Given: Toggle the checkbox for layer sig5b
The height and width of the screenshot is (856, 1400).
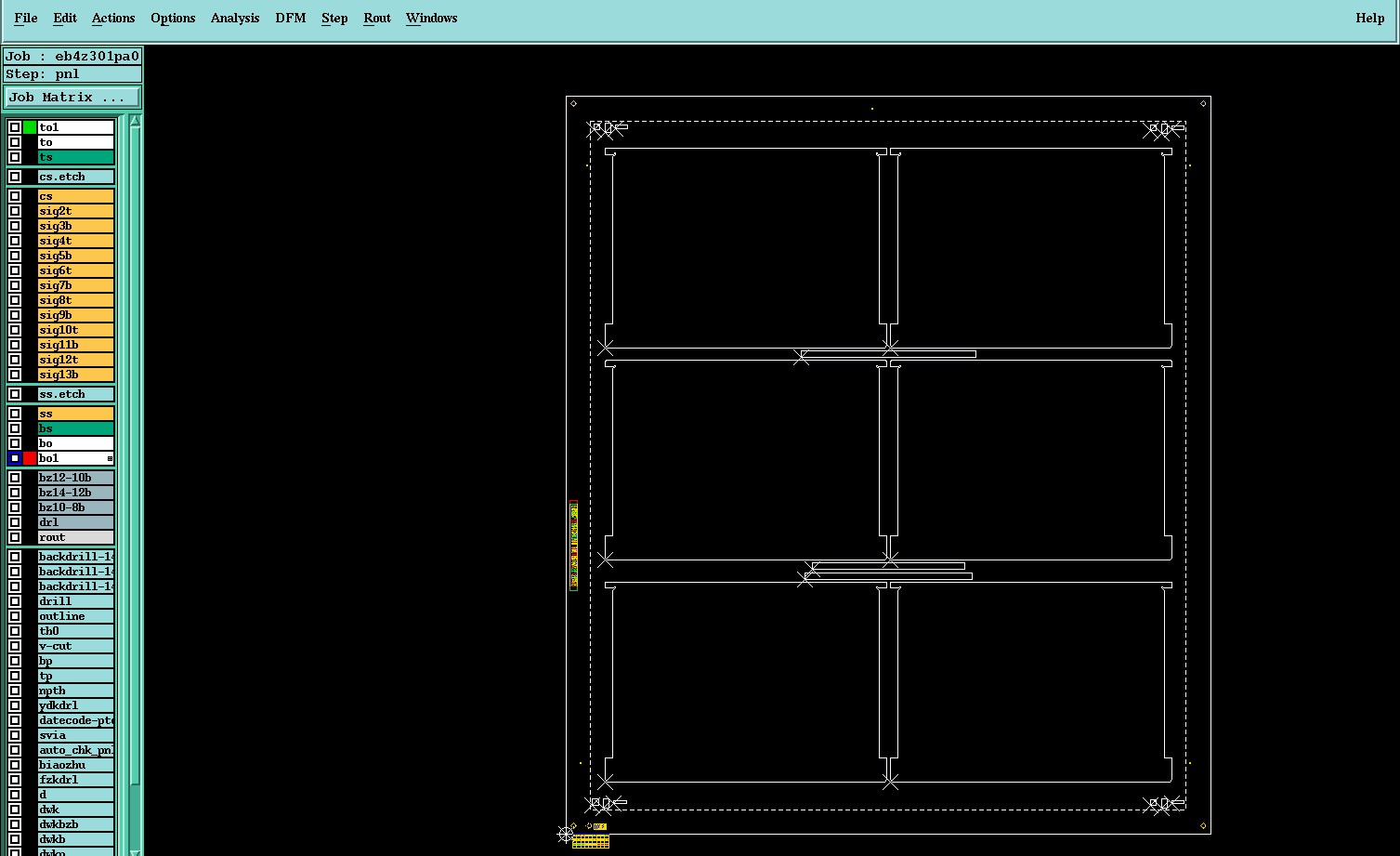Looking at the screenshot, I should (x=15, y=256).
